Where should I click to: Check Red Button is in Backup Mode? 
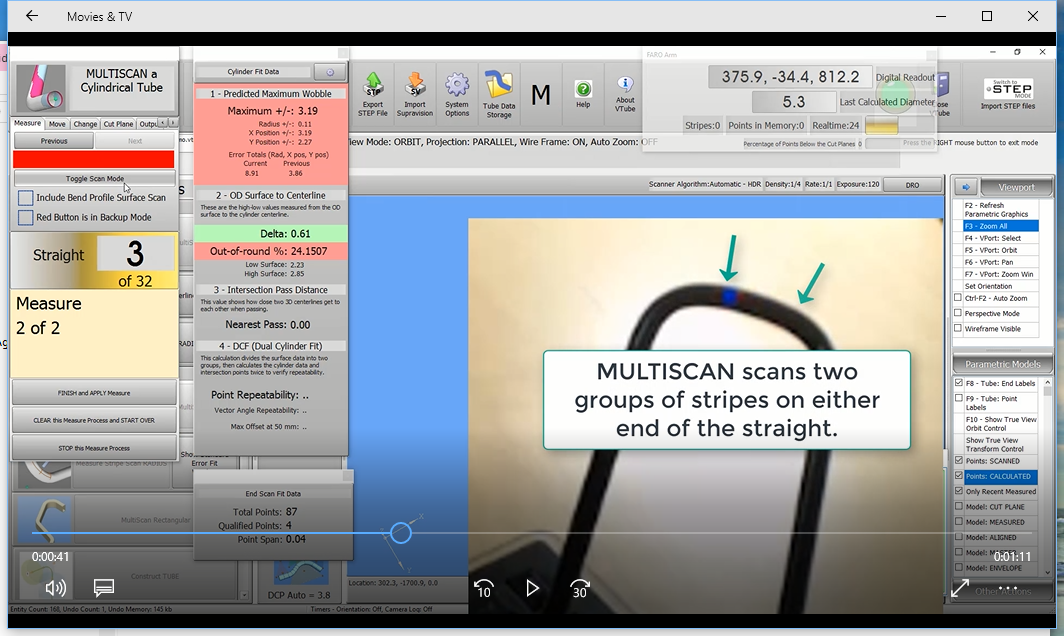click(x=26, y=217)
